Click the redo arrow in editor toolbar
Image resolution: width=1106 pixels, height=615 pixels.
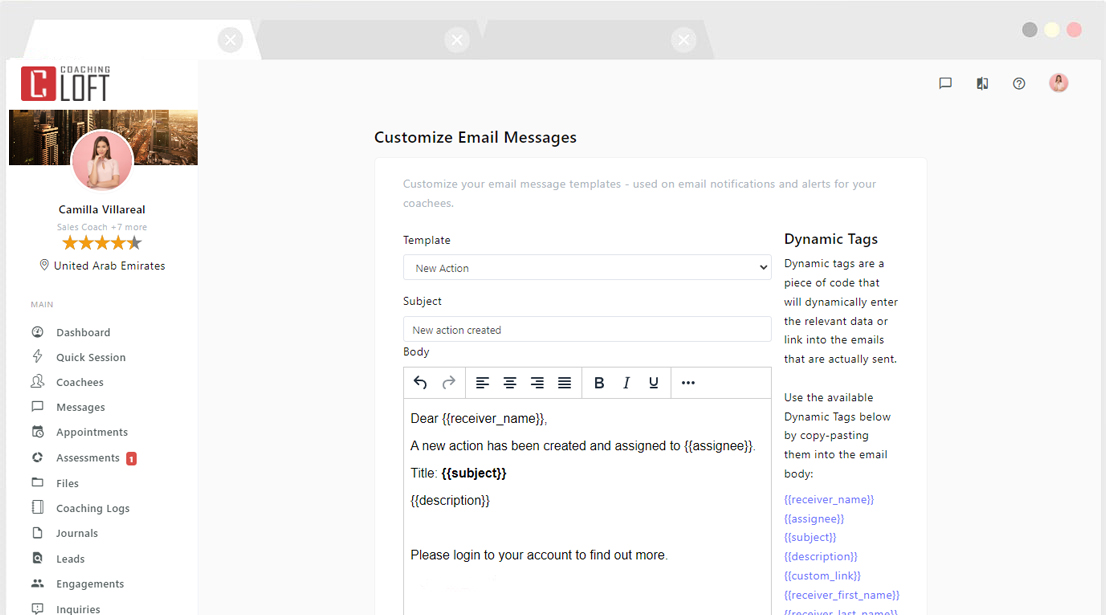point(449,383)
